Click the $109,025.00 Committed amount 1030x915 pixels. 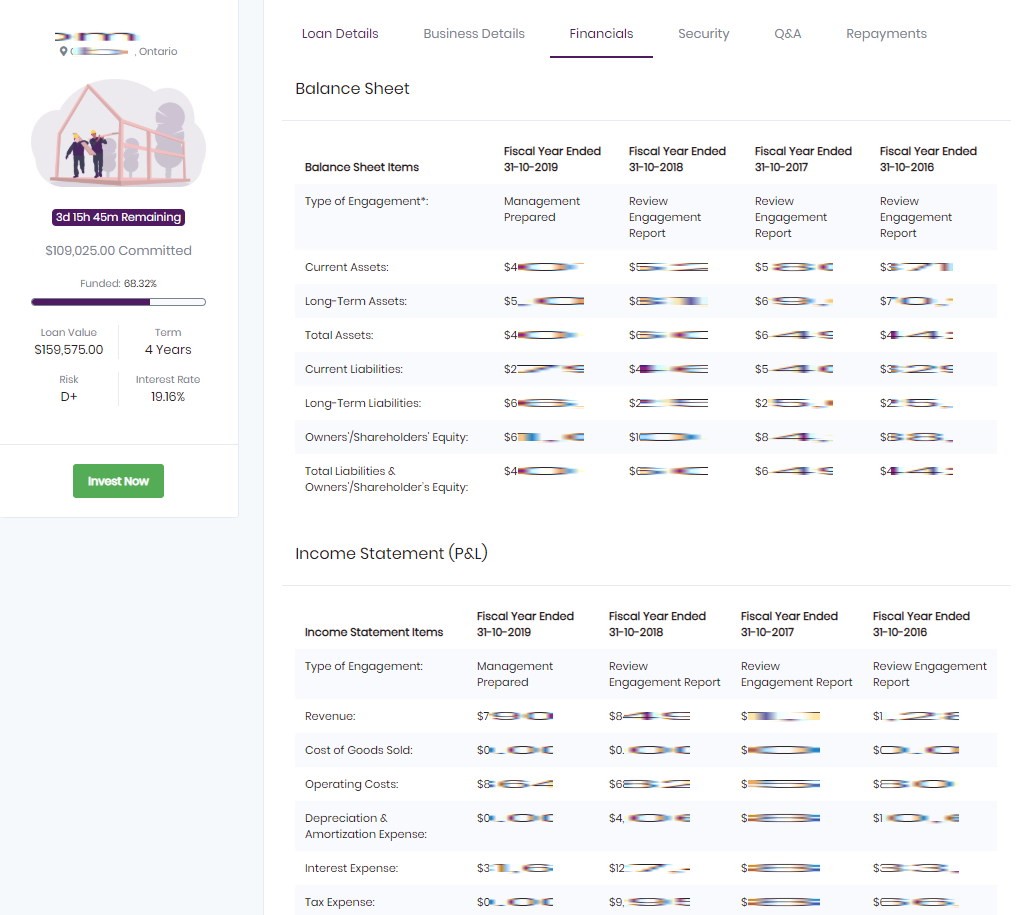[x=118, y=251]
